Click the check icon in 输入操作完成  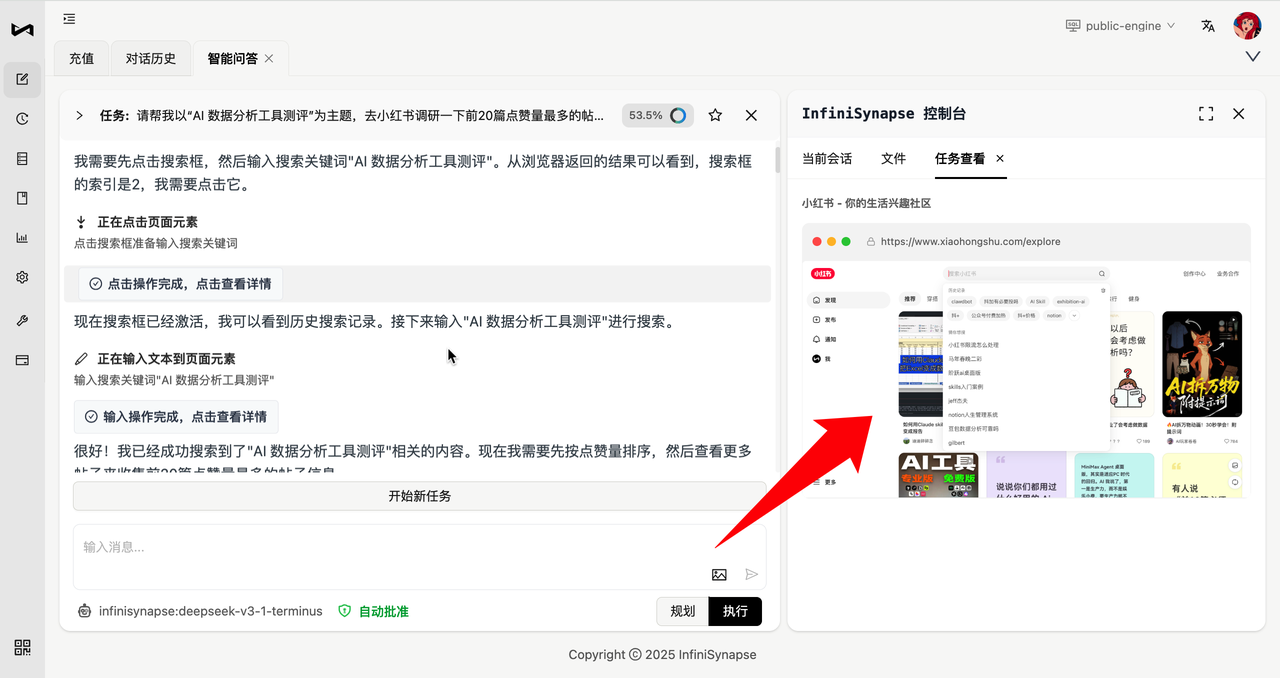pyautogui.click(x=91, y=417)
